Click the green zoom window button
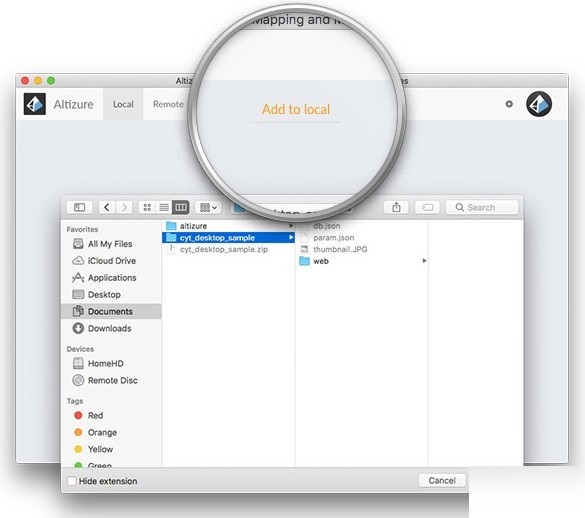This screenshot has width=585, height=518. tap(51, 81)
